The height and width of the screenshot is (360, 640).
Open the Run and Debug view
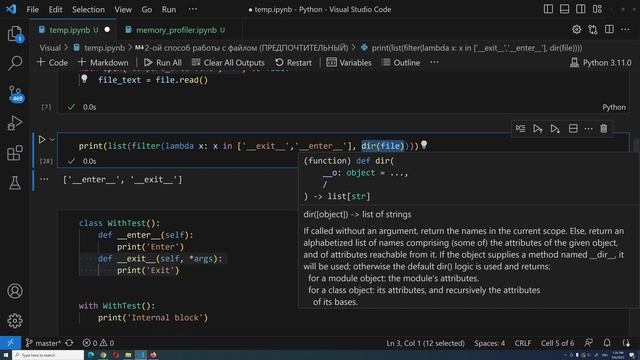[15, 123]
